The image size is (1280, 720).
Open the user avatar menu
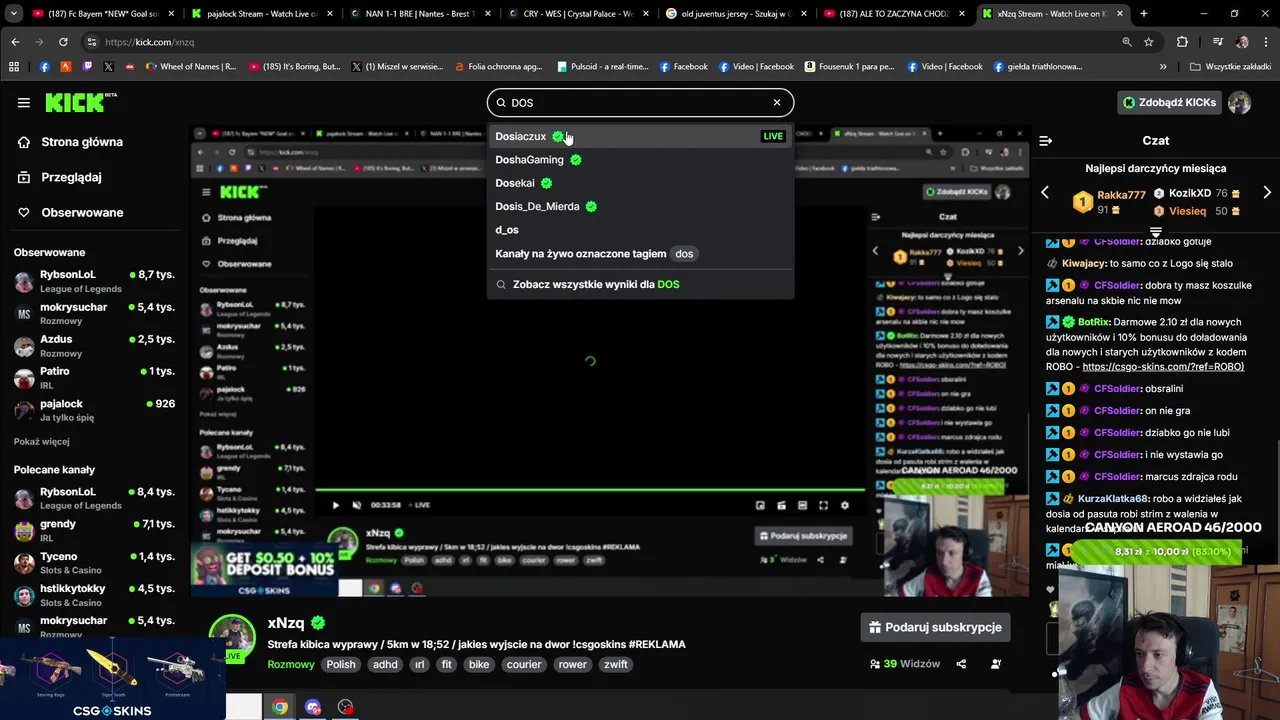coord(1239,102)
